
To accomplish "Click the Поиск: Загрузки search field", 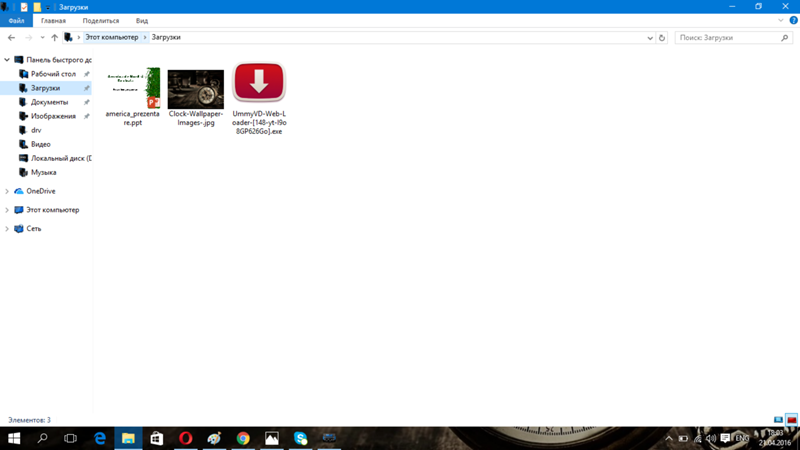I will 728,38.
